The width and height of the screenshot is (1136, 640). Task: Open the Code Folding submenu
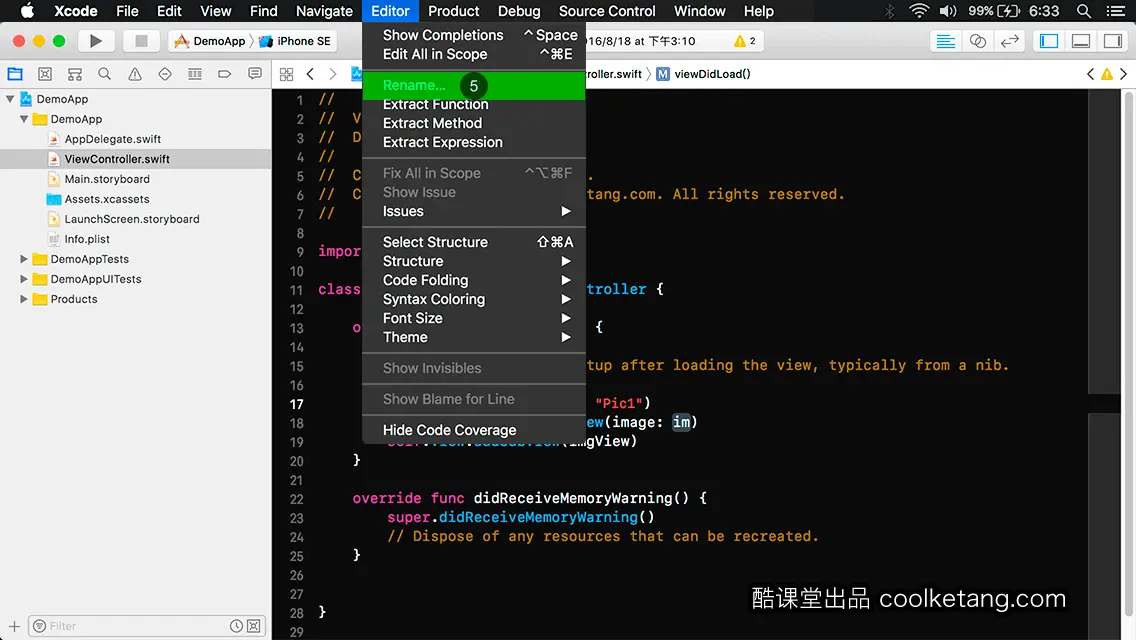tap(474, 280)
